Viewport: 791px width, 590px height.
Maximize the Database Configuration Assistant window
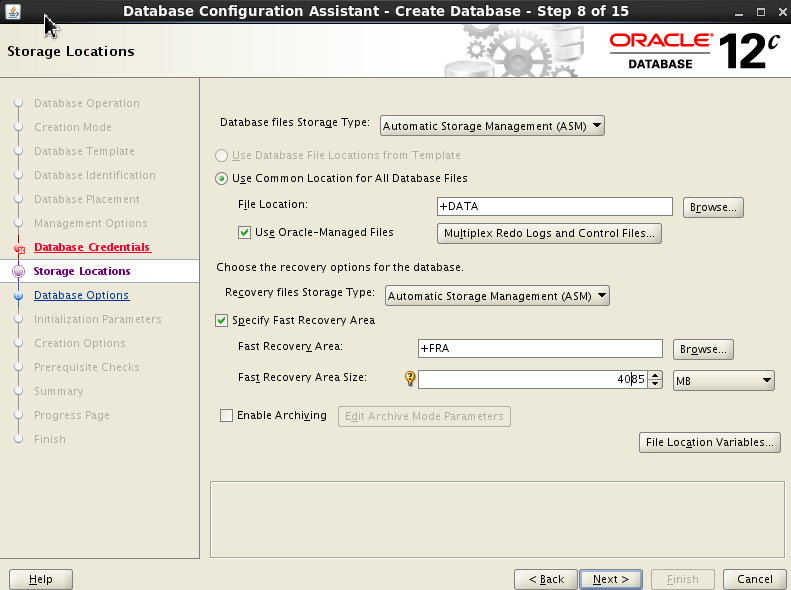761,13
